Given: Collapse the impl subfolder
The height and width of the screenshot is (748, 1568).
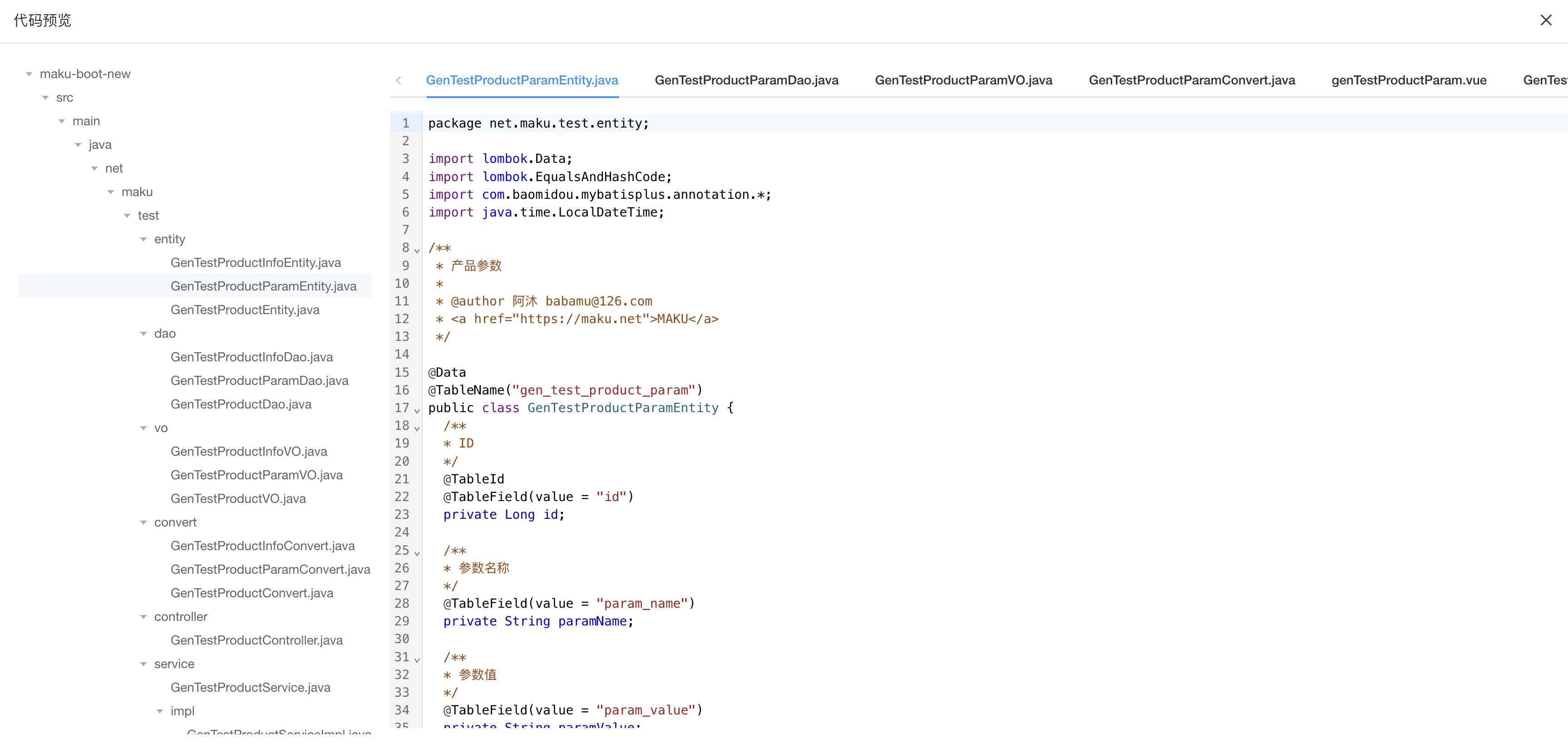Looking at the screenshot, I should (160, 712).
